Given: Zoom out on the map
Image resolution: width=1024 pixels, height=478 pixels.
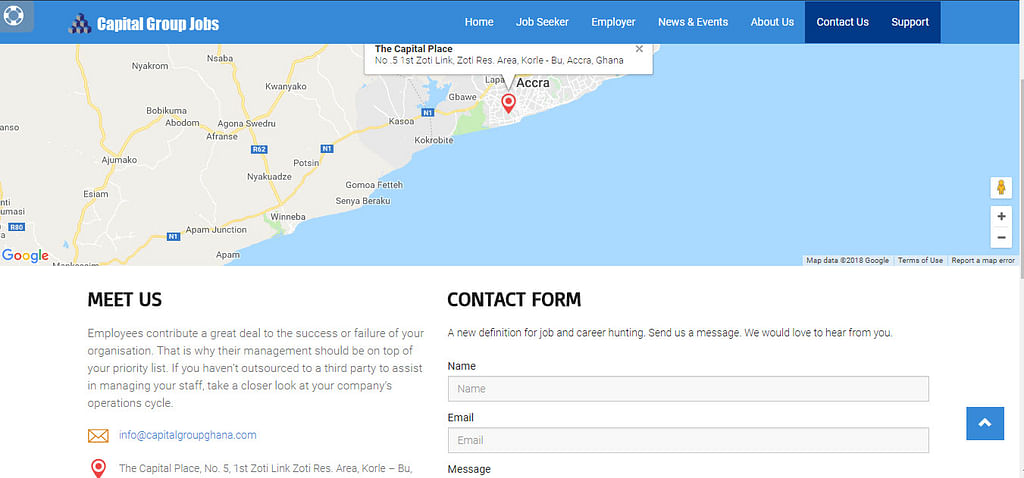Looking at the screenshot, I should tap(1001, 237).
